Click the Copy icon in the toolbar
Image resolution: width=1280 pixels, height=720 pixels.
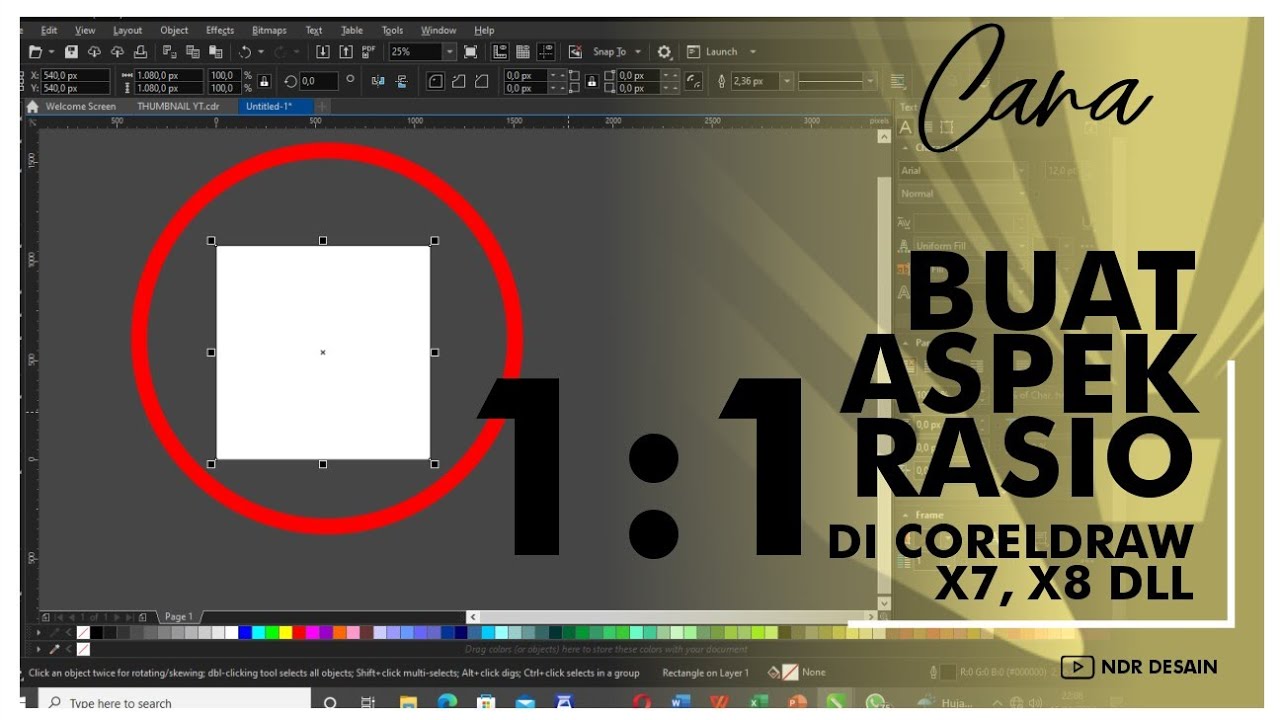193,52
